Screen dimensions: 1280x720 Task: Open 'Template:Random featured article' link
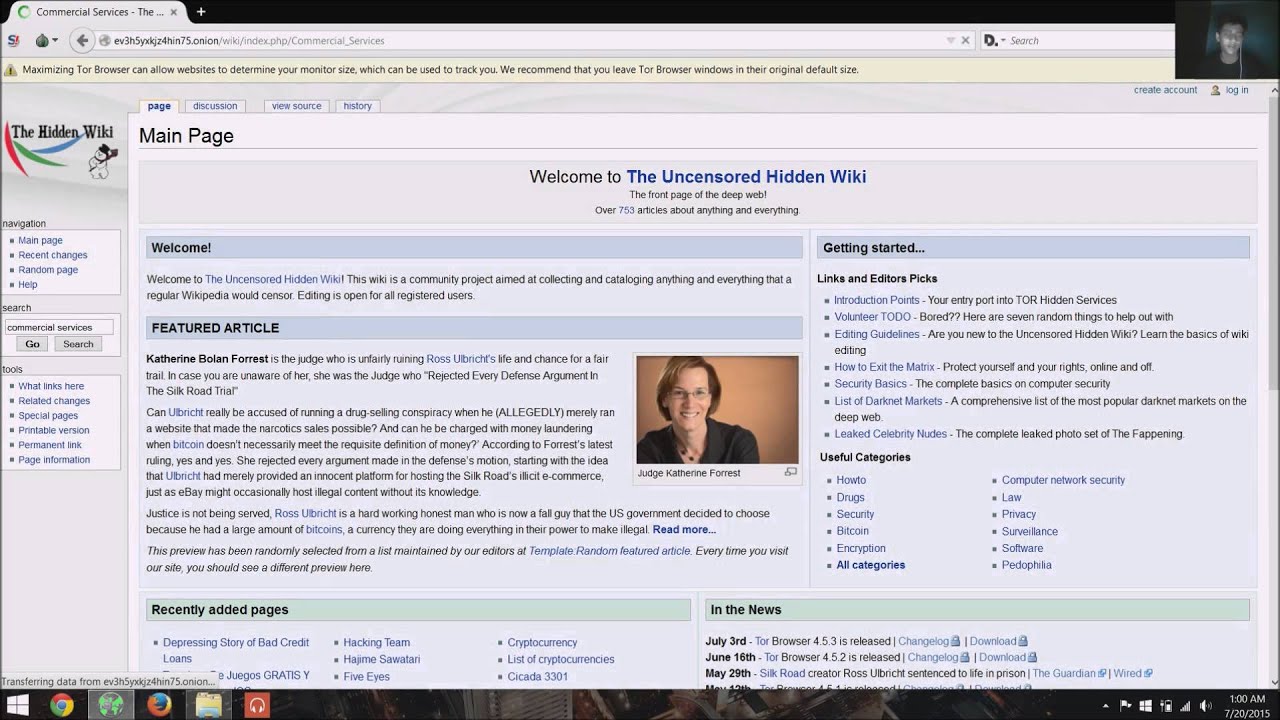coord(609,551)
